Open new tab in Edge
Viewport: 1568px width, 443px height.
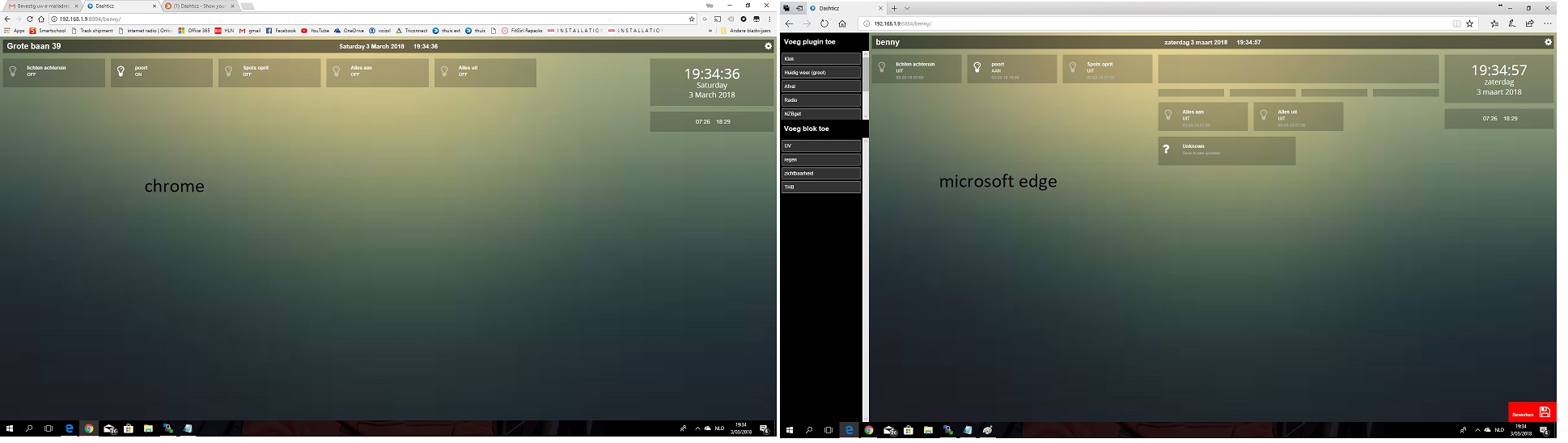tap(895, 8)
